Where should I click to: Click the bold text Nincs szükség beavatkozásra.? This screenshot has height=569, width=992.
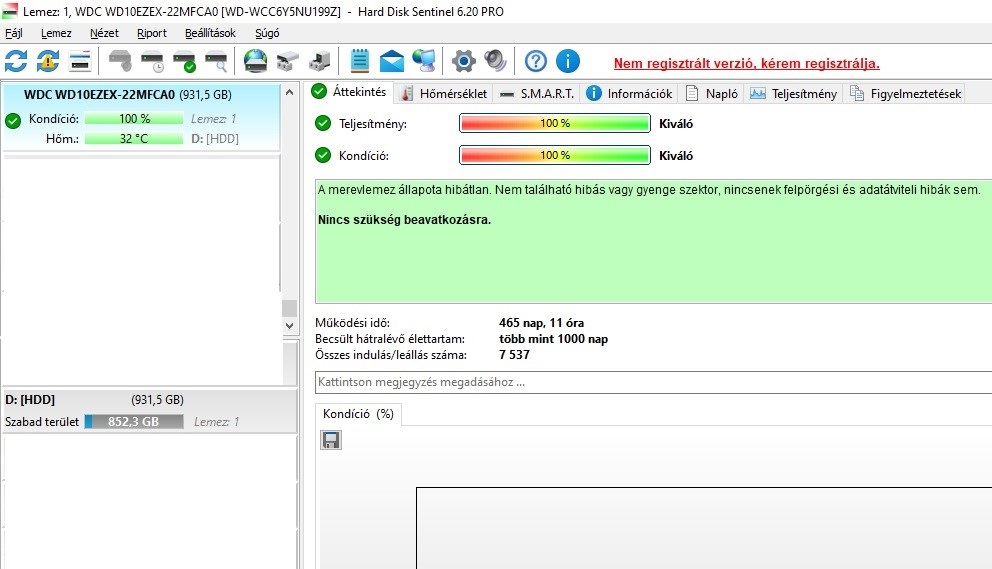tap(404, 220)
